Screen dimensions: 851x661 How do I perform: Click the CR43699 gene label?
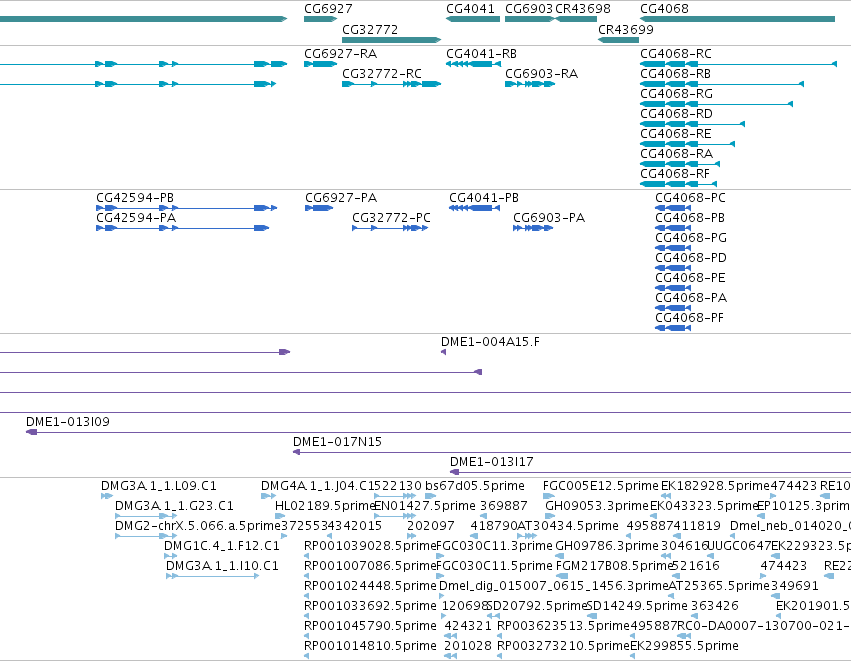click(x=626, y=29)
